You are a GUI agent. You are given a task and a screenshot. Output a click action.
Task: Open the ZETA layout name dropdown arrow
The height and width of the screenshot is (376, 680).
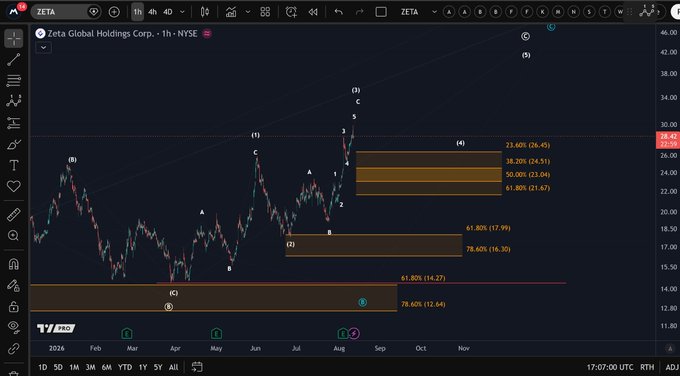click(x=434, y=12)
